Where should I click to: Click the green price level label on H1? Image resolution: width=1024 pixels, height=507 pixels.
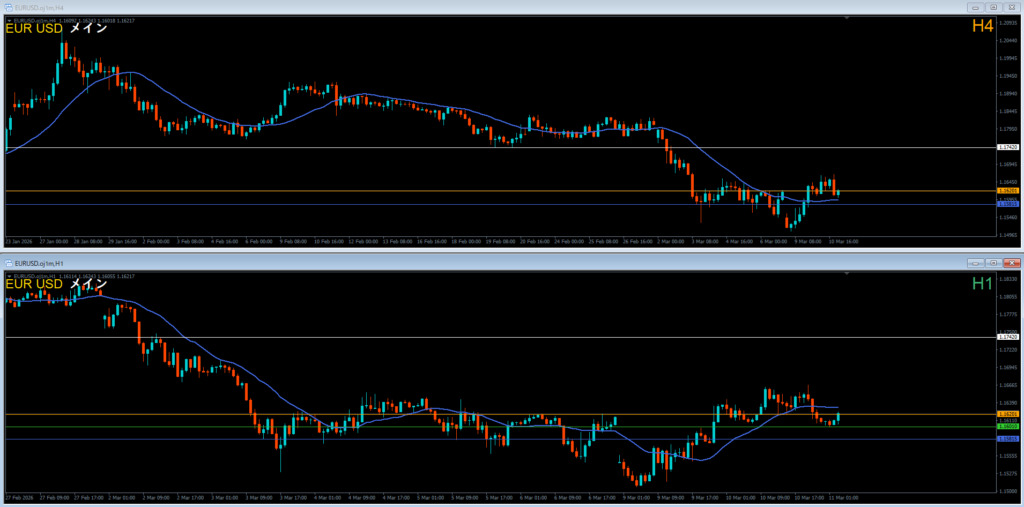(1008, 427)
